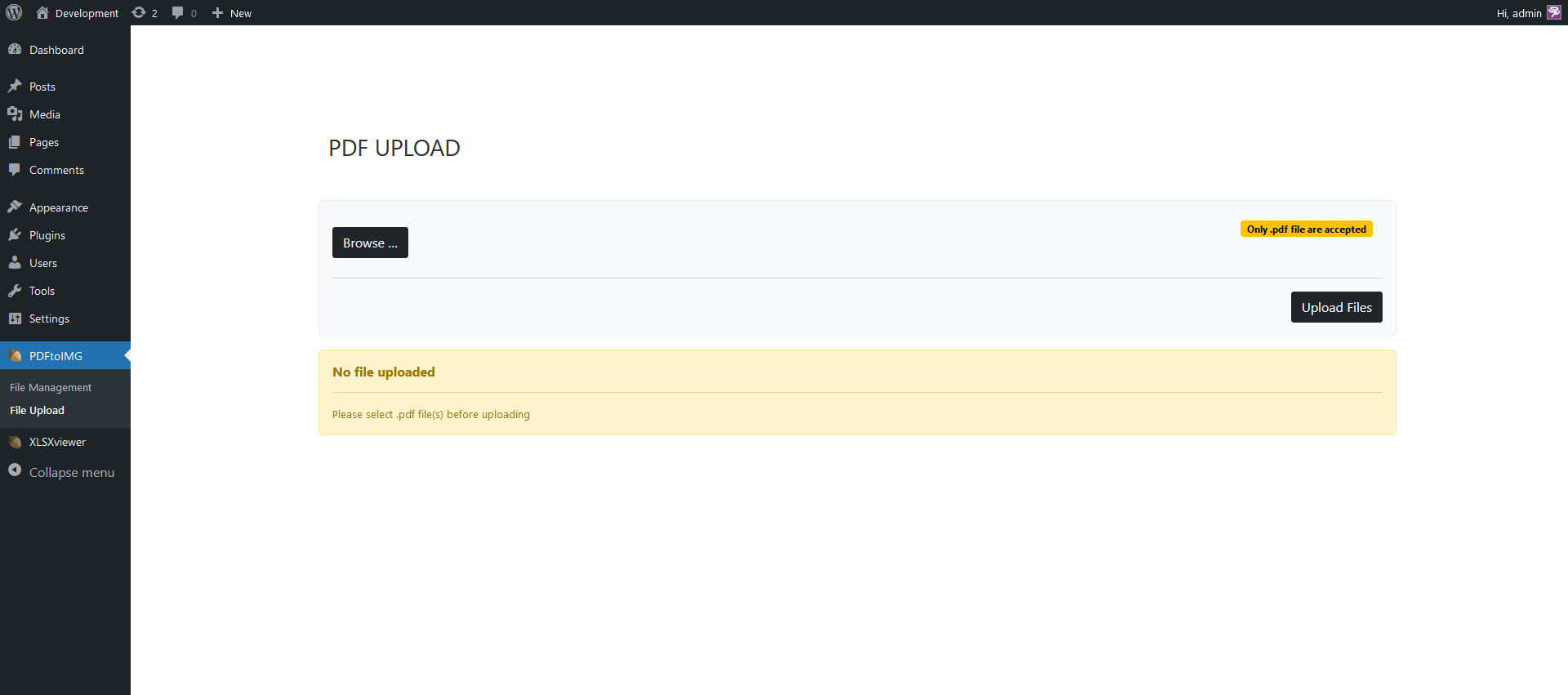The width and height of the screenshot is (1568, 695).
Task: Select File Upload submenu item
Action: click(37, 410)
